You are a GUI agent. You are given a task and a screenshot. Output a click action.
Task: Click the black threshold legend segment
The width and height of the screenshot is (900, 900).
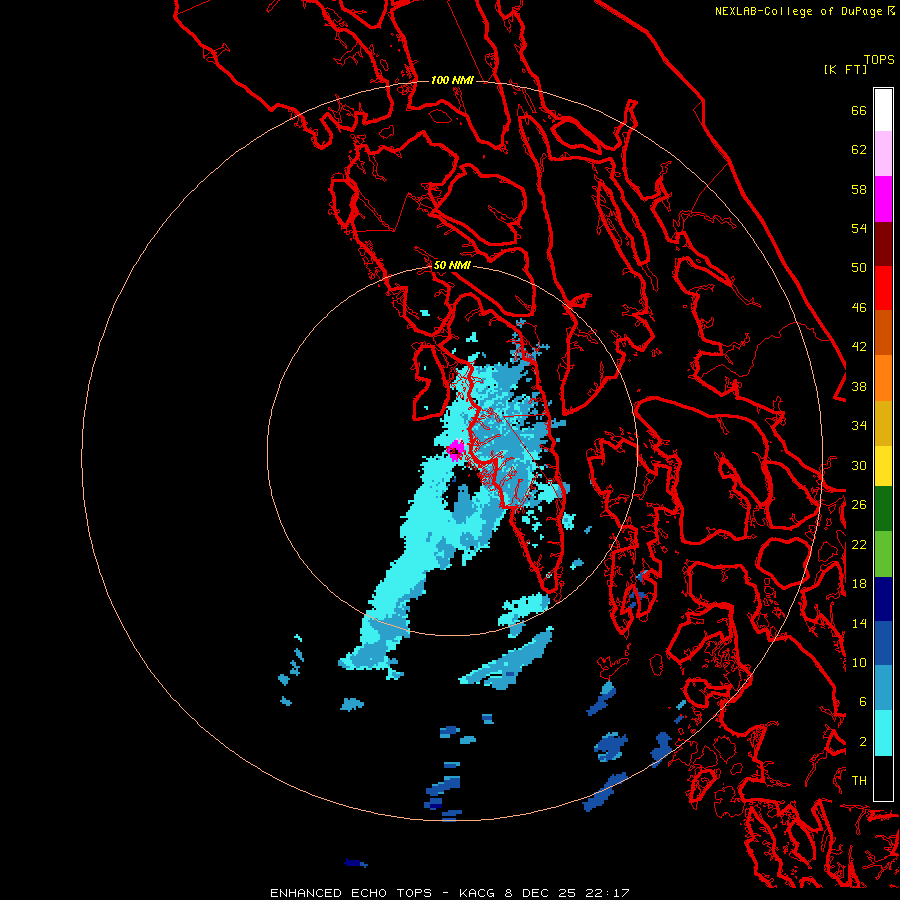[x=883, y=778]
